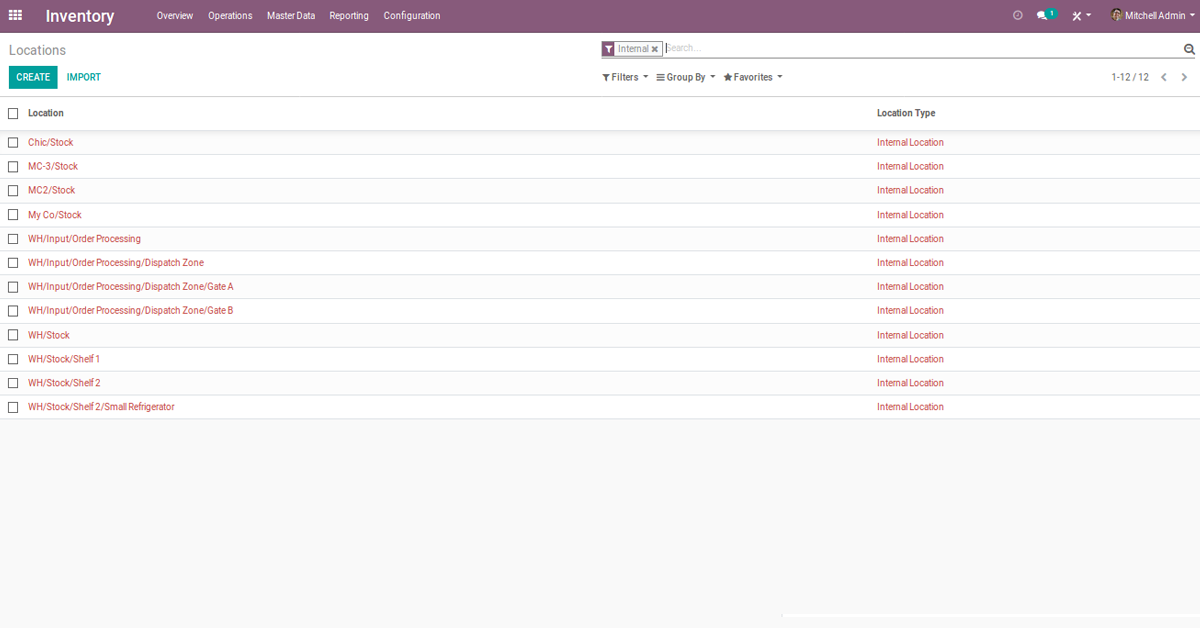The height and width of the screenshot is (628, 1200).
Task: Check the Chic/Stock row checkbox
Action: tap(13, 142)
